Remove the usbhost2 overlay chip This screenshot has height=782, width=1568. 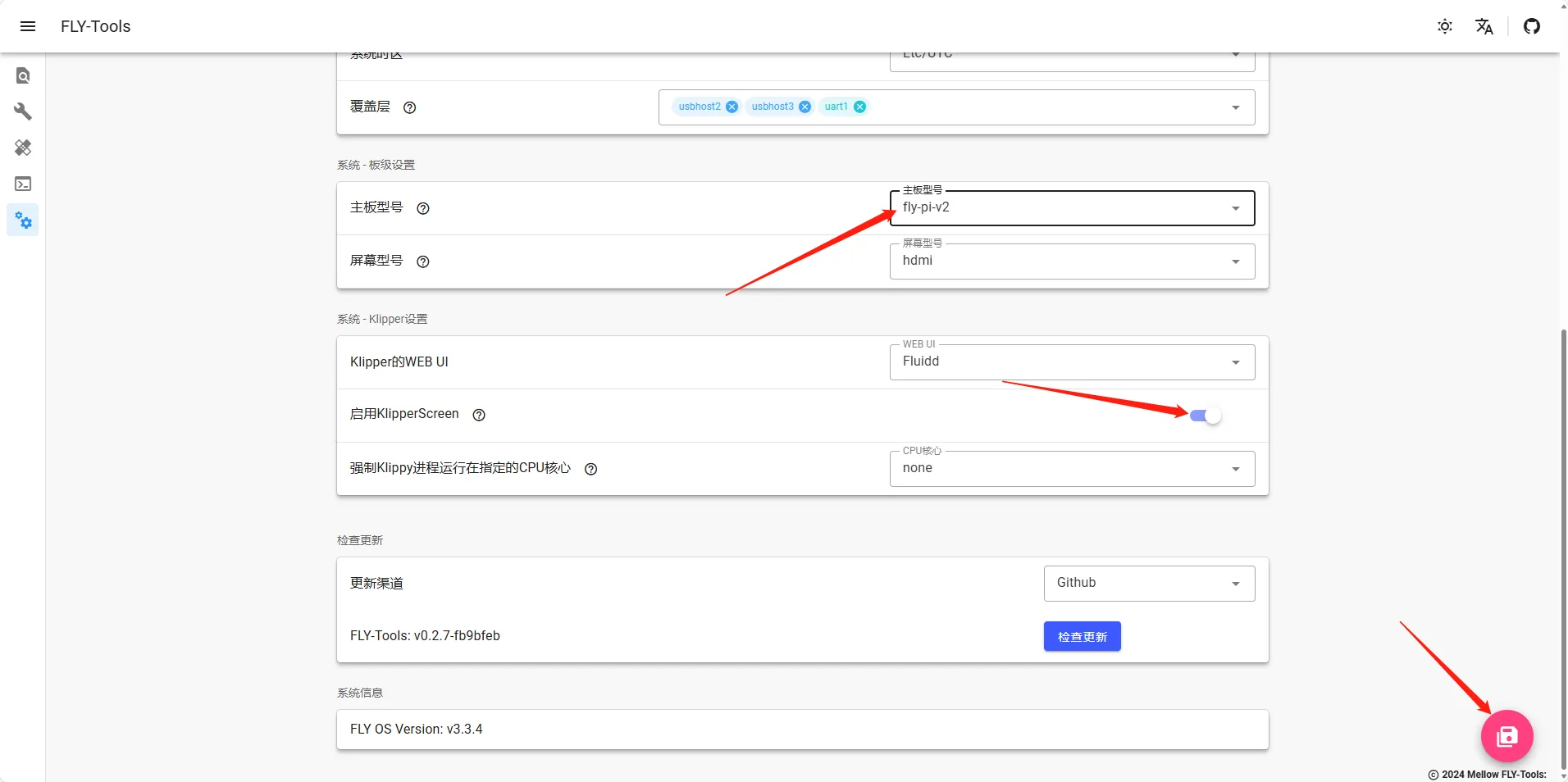[732, 107]
